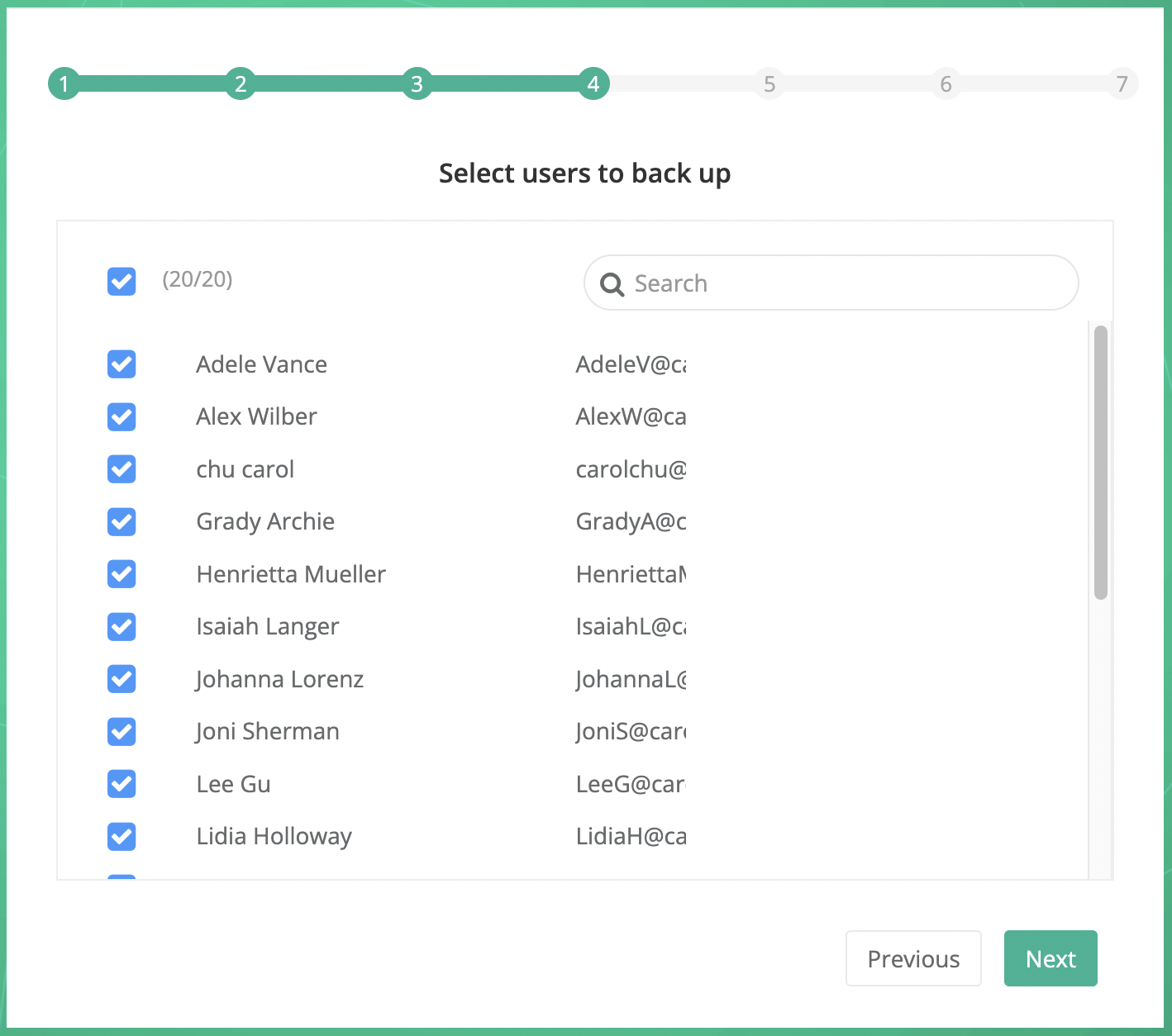Jump to wizard step 6
This screenshot has width=1172, height=1036.
coord(946,83)
